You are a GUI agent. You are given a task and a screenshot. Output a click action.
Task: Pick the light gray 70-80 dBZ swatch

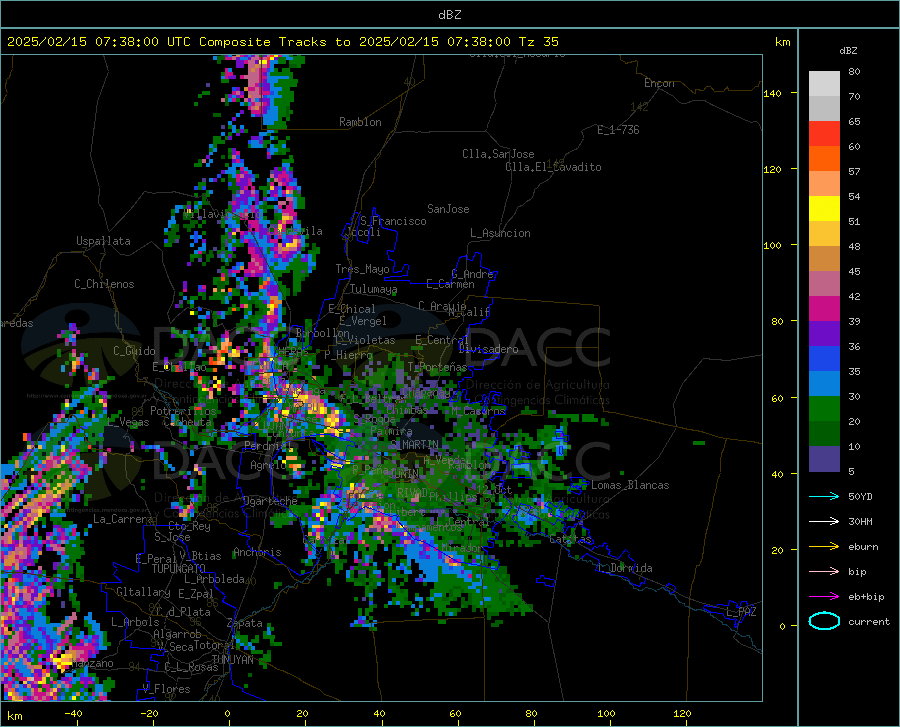824,84
